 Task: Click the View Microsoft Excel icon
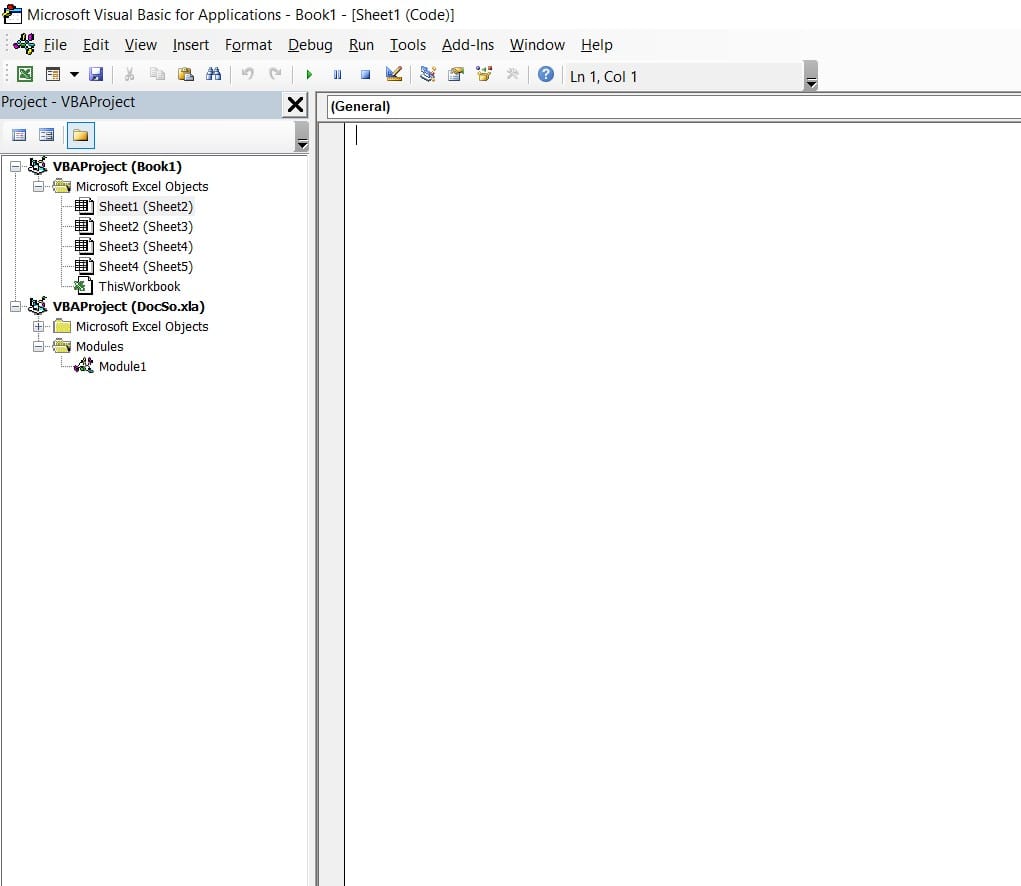click(24, 74)
